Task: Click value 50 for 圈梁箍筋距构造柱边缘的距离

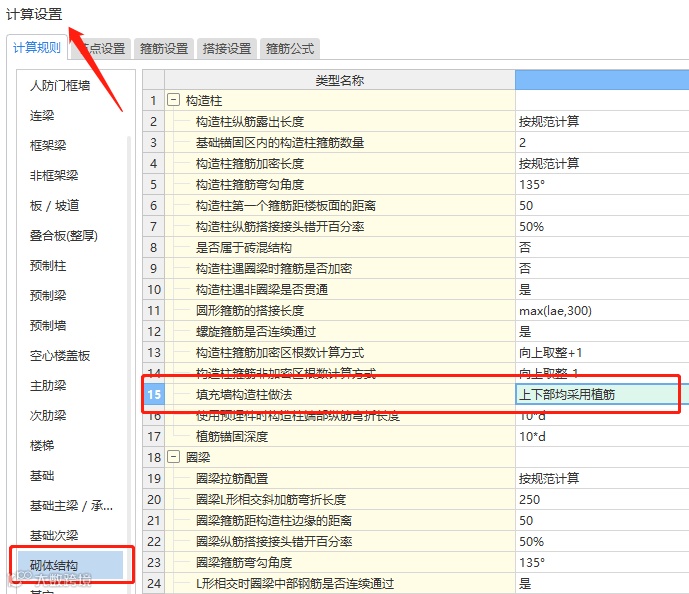Action: (602, 521)
